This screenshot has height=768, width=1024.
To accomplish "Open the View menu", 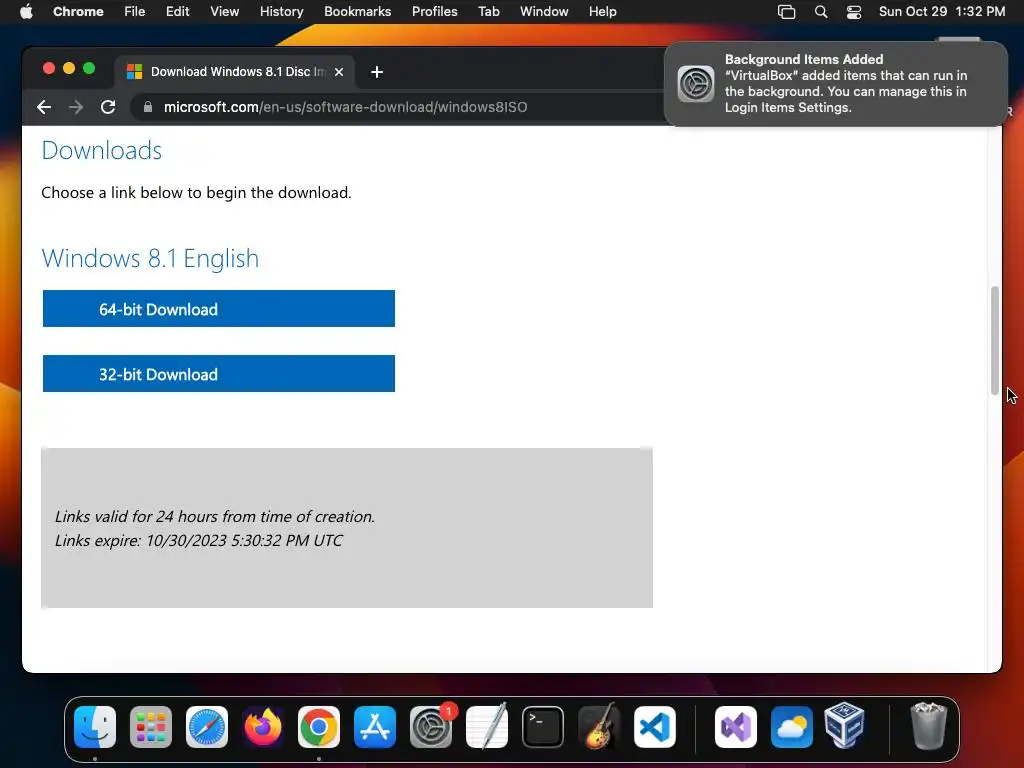I will (224, 12).
